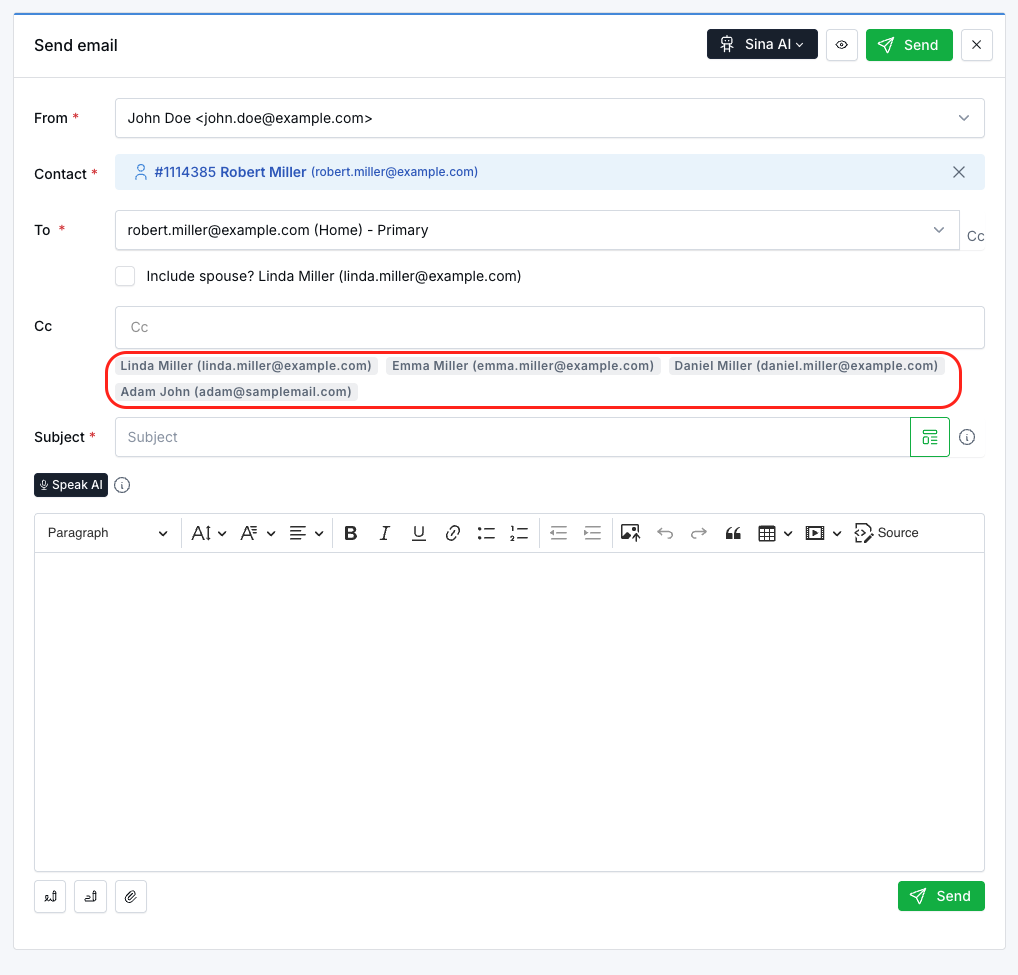Attach a file with paperclip
Screen dimensions: 1018x975
[130, 896]
